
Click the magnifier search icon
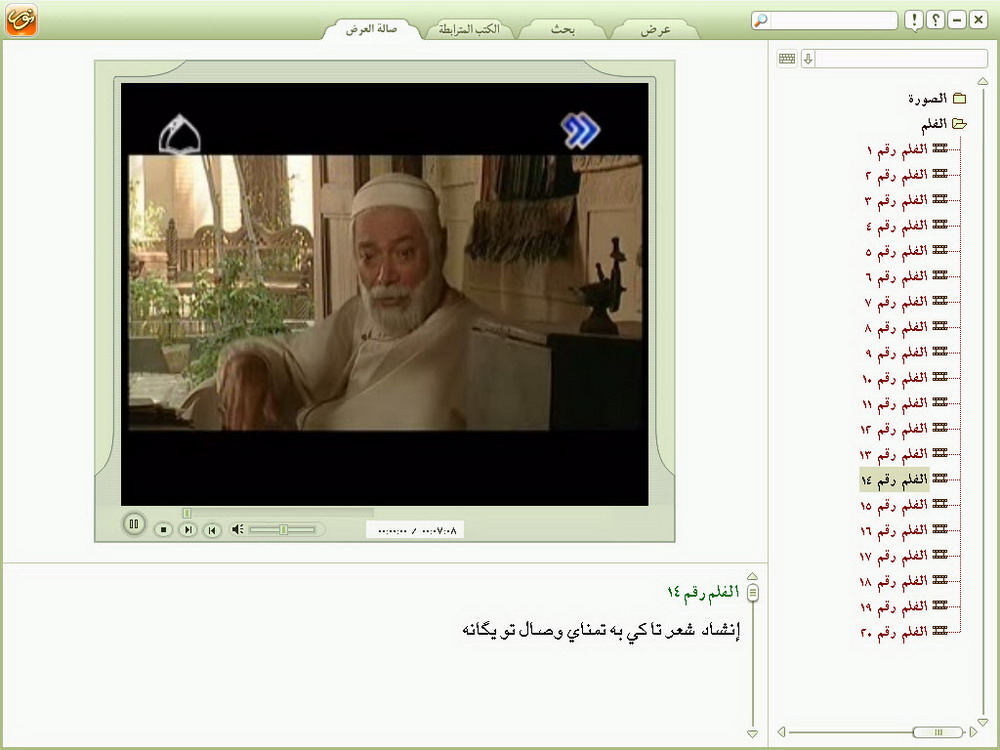760,20
